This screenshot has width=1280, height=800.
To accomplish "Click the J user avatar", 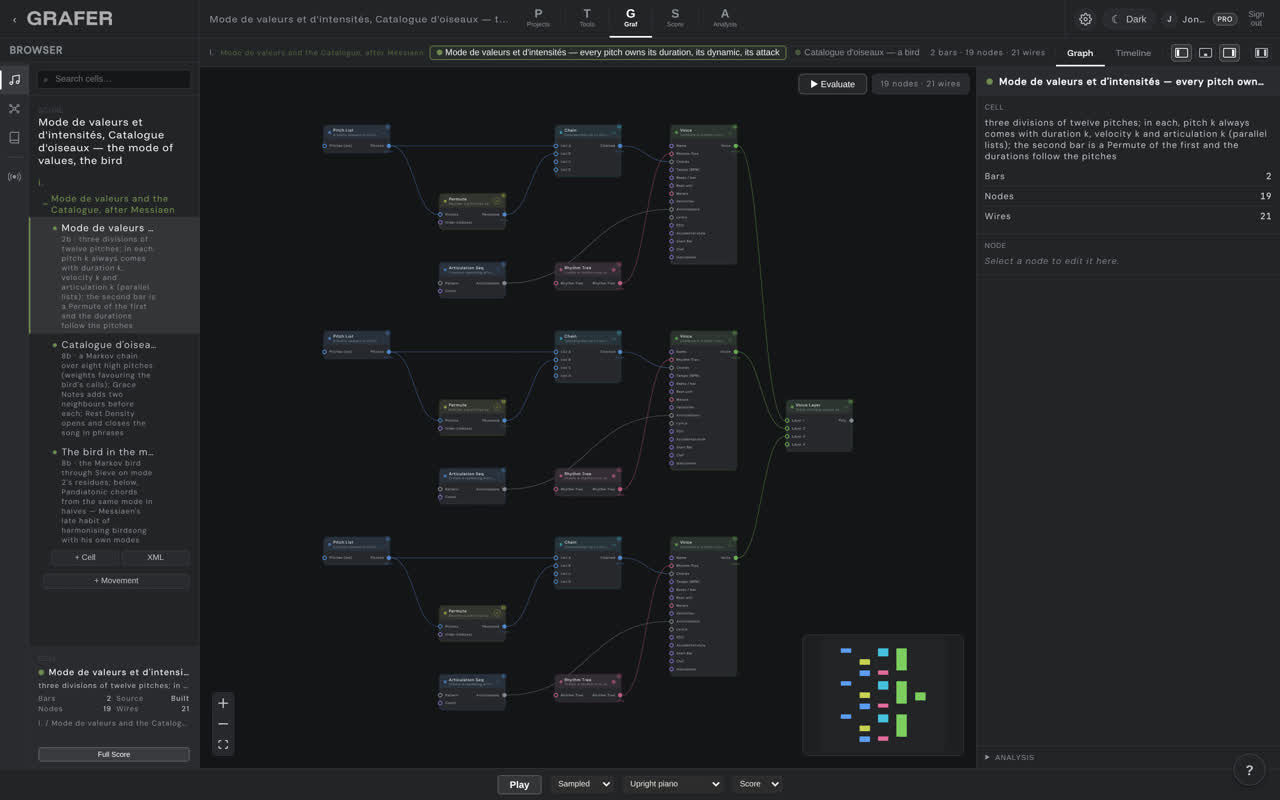I will click(1169, 19).
